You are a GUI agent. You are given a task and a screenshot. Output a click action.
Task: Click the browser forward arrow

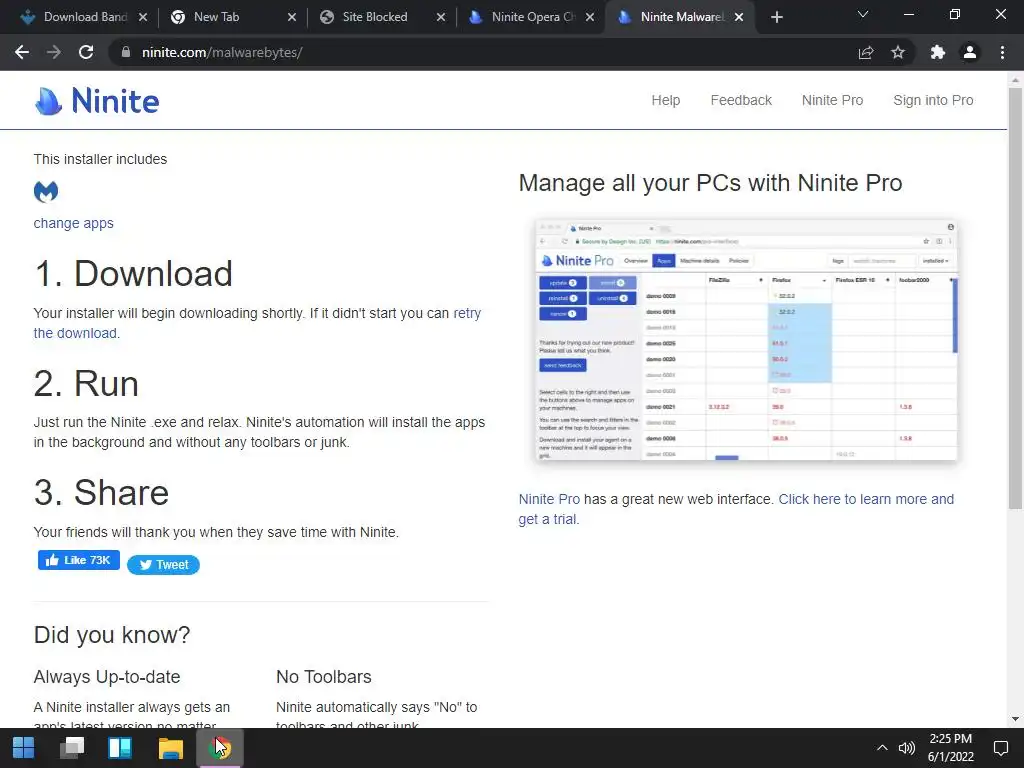(54, 52)
